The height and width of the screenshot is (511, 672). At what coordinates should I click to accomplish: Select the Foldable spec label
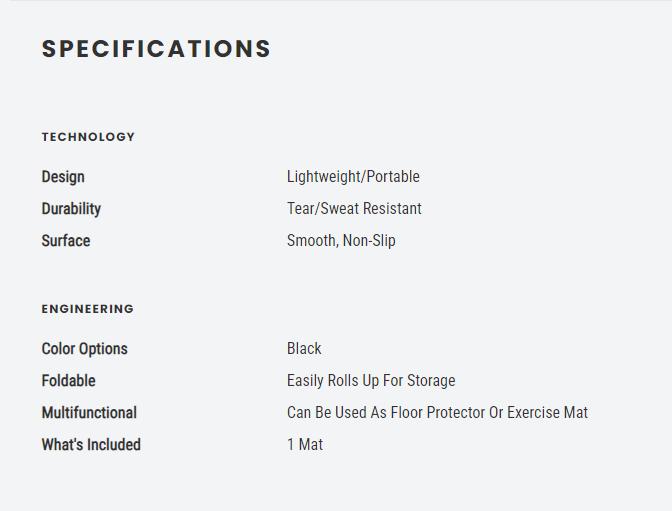coord(68,381)
